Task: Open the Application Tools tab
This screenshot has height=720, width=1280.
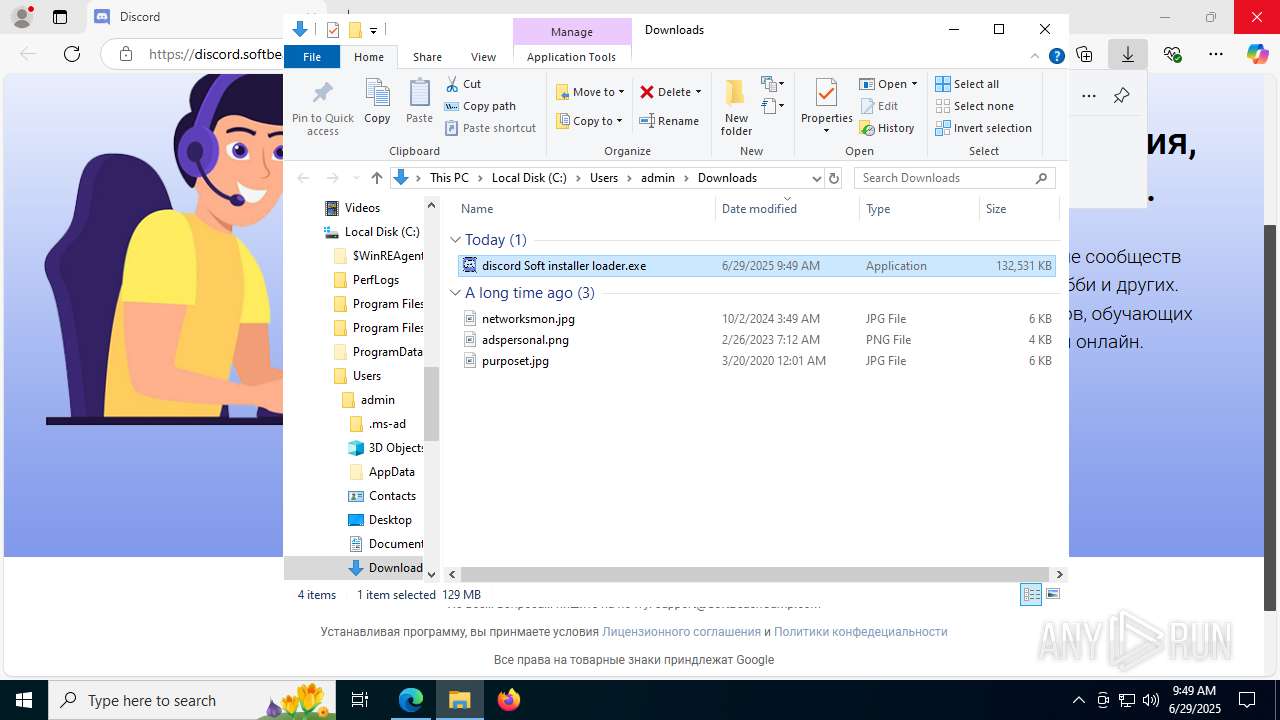Action: click(571, 57)
